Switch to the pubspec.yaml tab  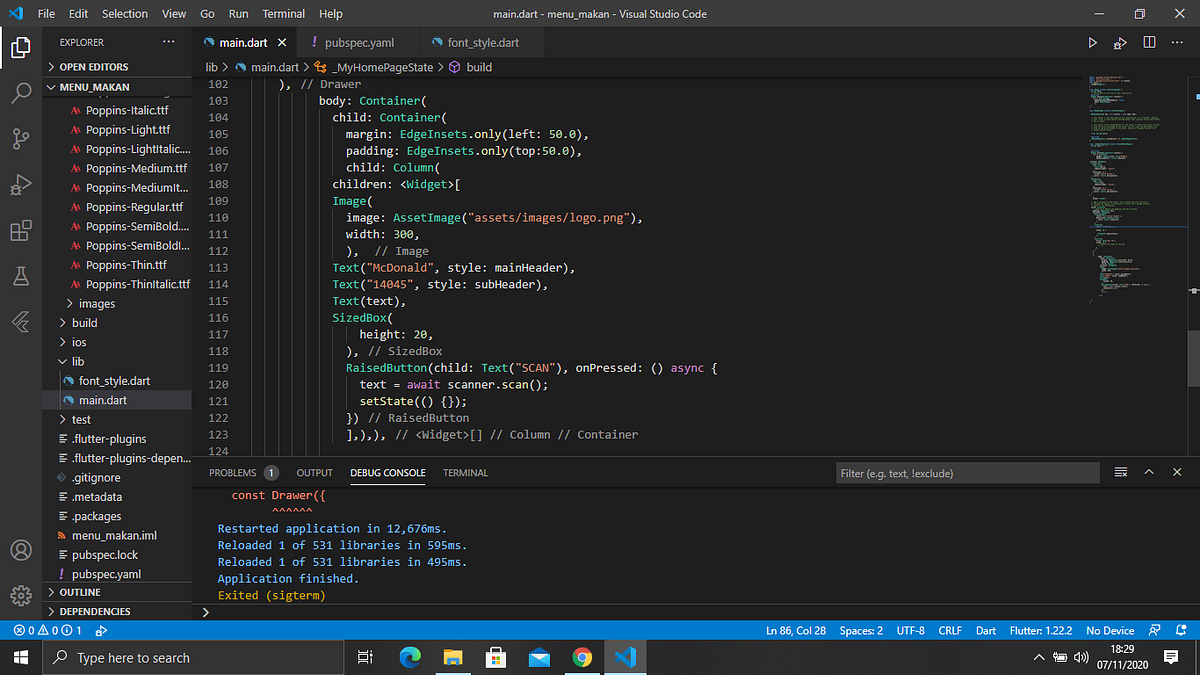click(358, 42)
